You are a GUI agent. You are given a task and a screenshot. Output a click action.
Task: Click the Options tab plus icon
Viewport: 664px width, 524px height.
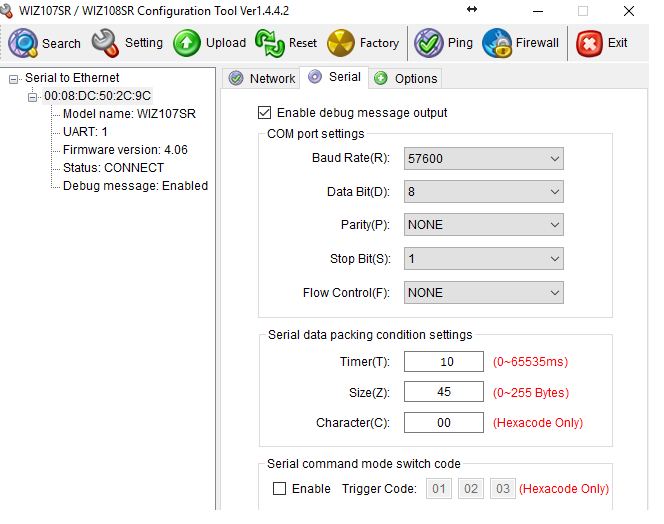click(381, 78)
